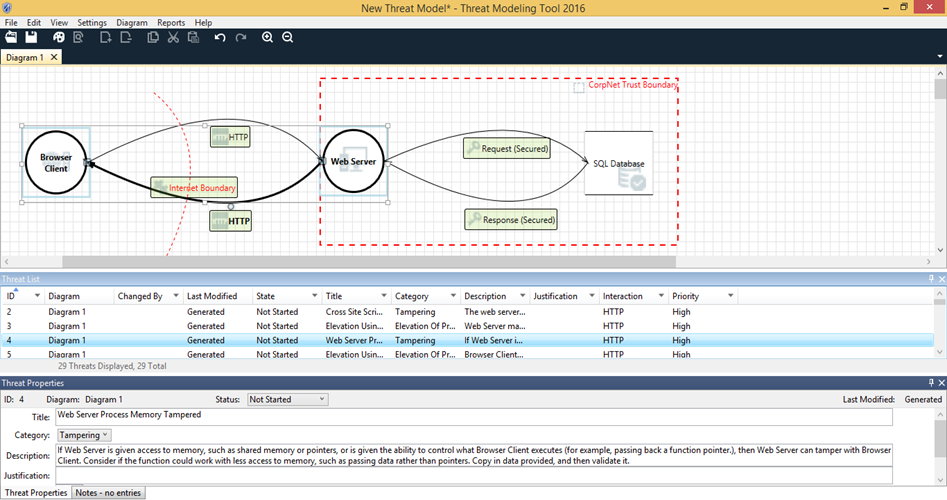Click the Copy toolbar icon

coord(153,37)
